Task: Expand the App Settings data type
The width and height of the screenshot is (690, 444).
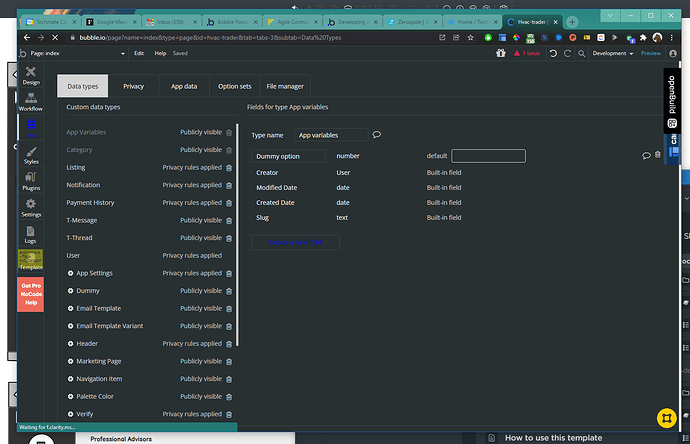Action: [x=70, y=273]
